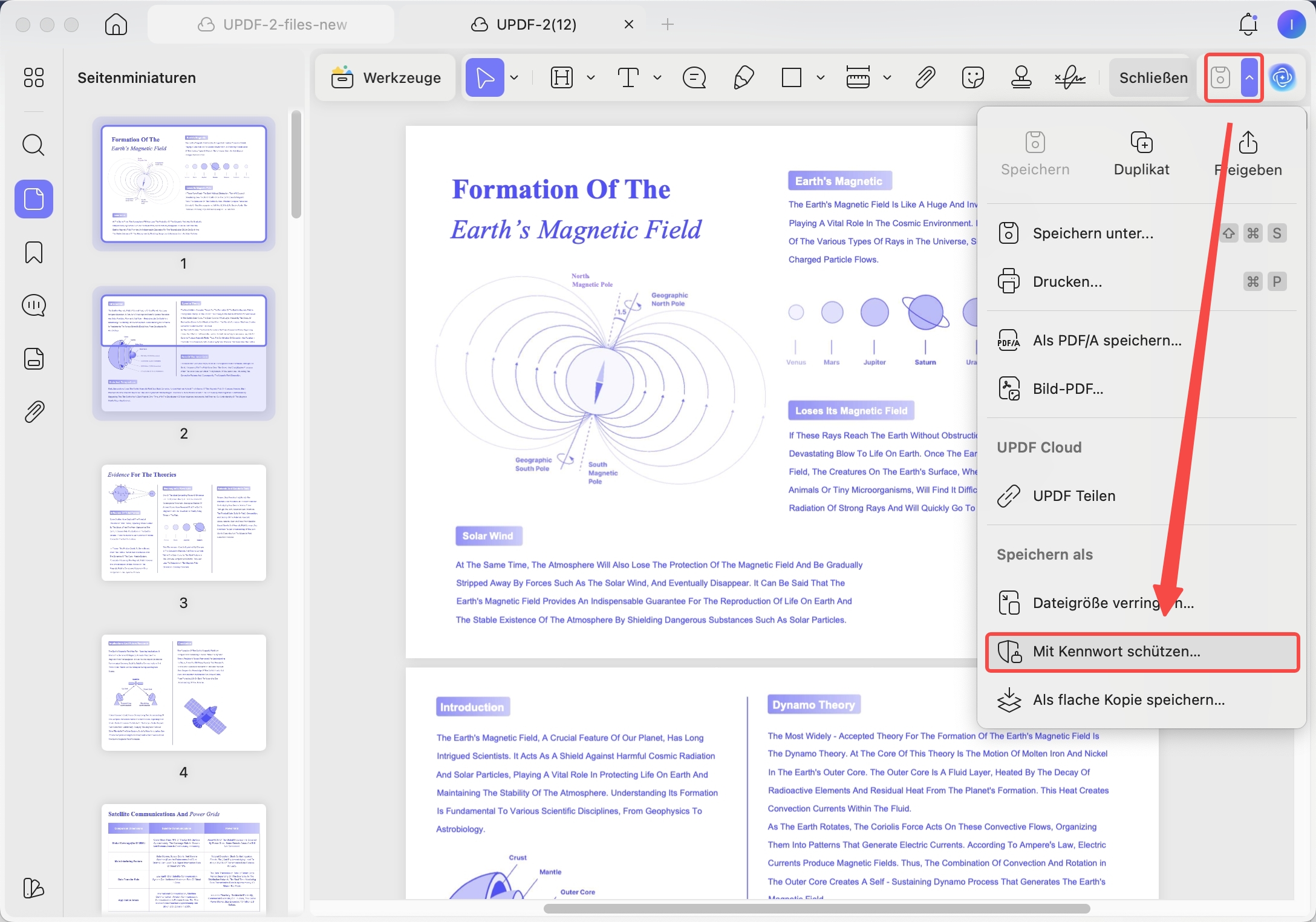The height and width of the screenshot is (922, 1316).
Task: Click the sticker tool icon
Action: 973,77
